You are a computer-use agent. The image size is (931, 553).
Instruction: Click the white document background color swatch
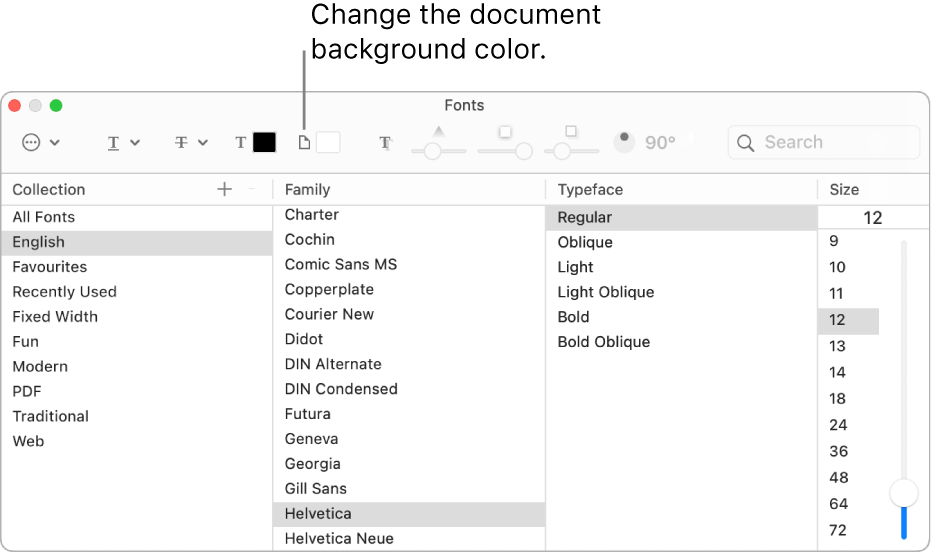tap(328, 143)
